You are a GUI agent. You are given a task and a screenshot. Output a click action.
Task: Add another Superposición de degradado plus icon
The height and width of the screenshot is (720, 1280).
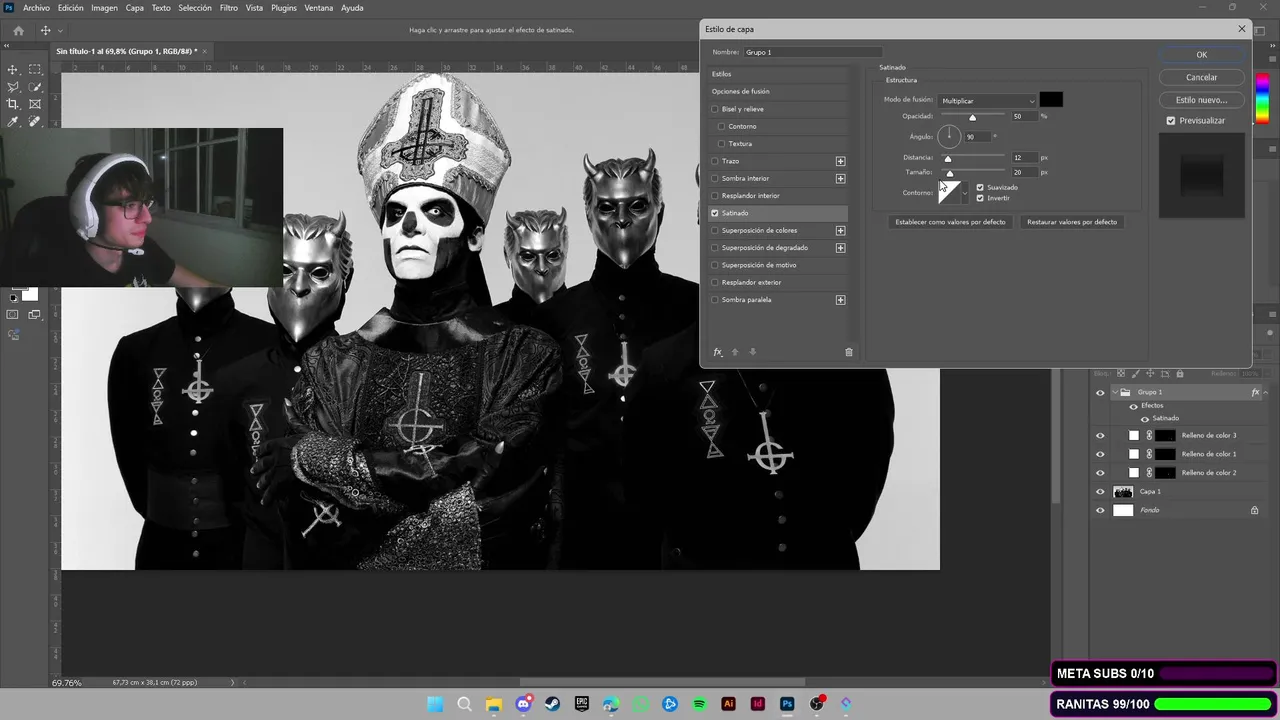pyautogui.click(x=840, y=248)
